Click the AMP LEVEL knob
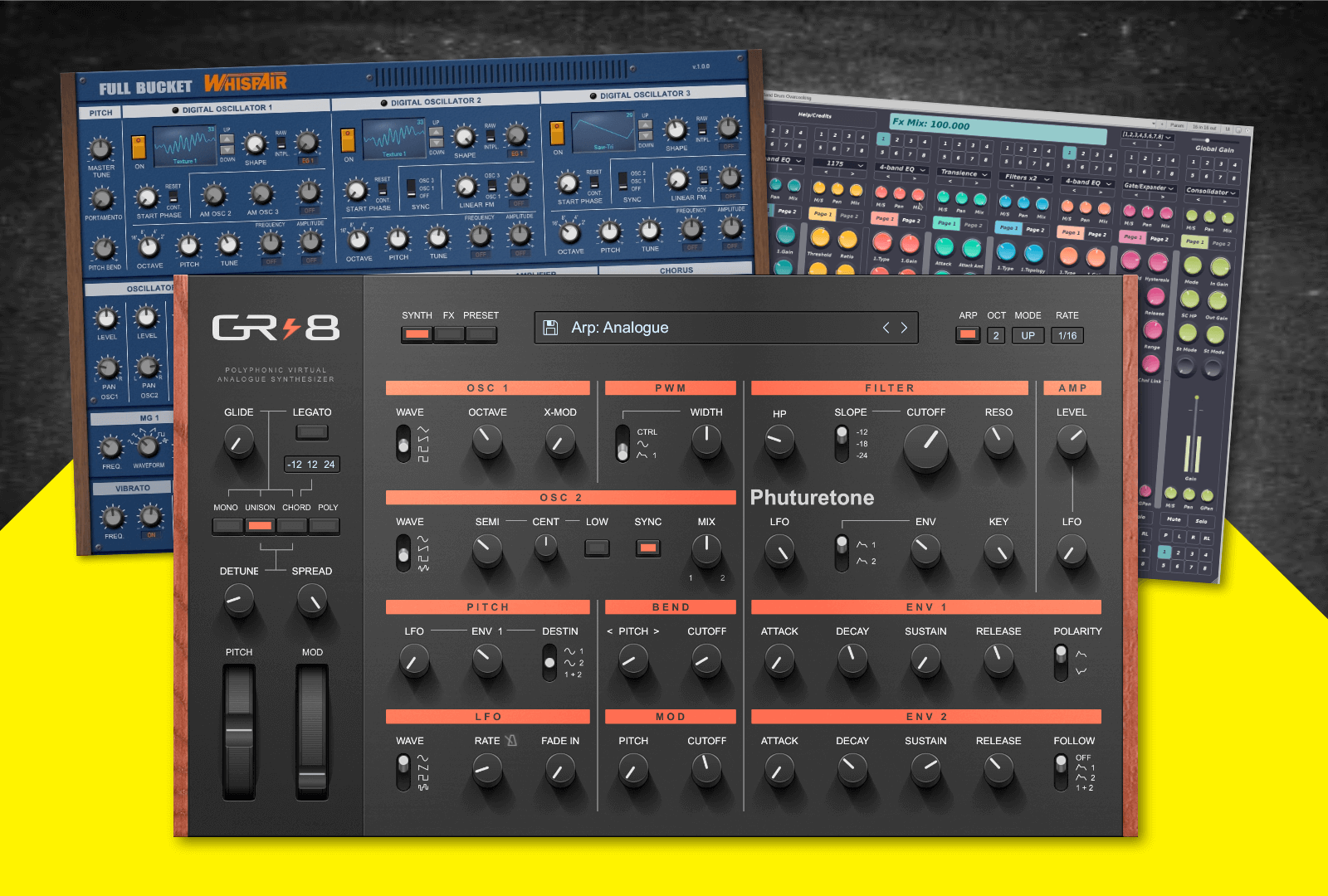 click(1072, 441)
